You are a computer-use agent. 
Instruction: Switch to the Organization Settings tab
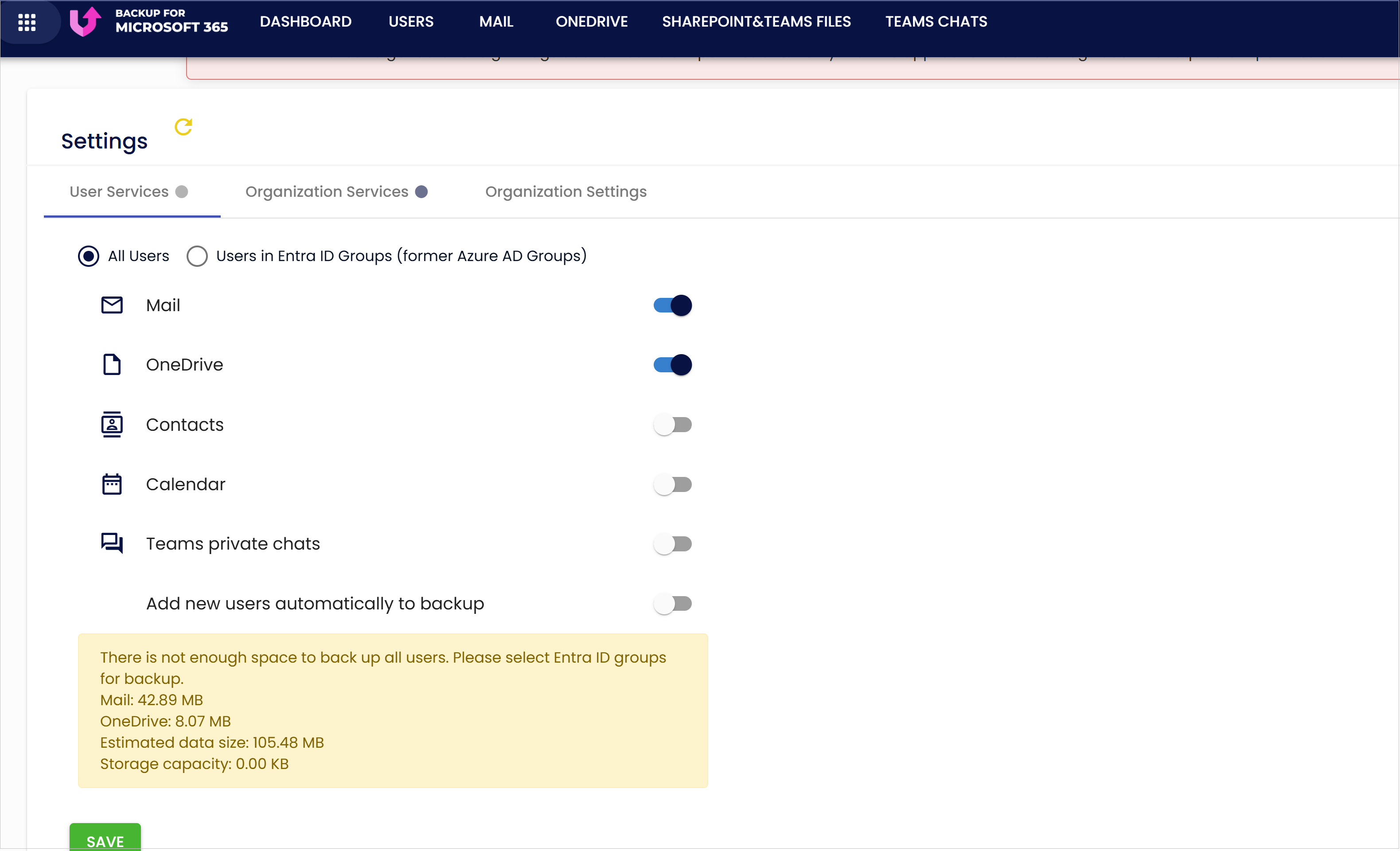coord(566,192)
